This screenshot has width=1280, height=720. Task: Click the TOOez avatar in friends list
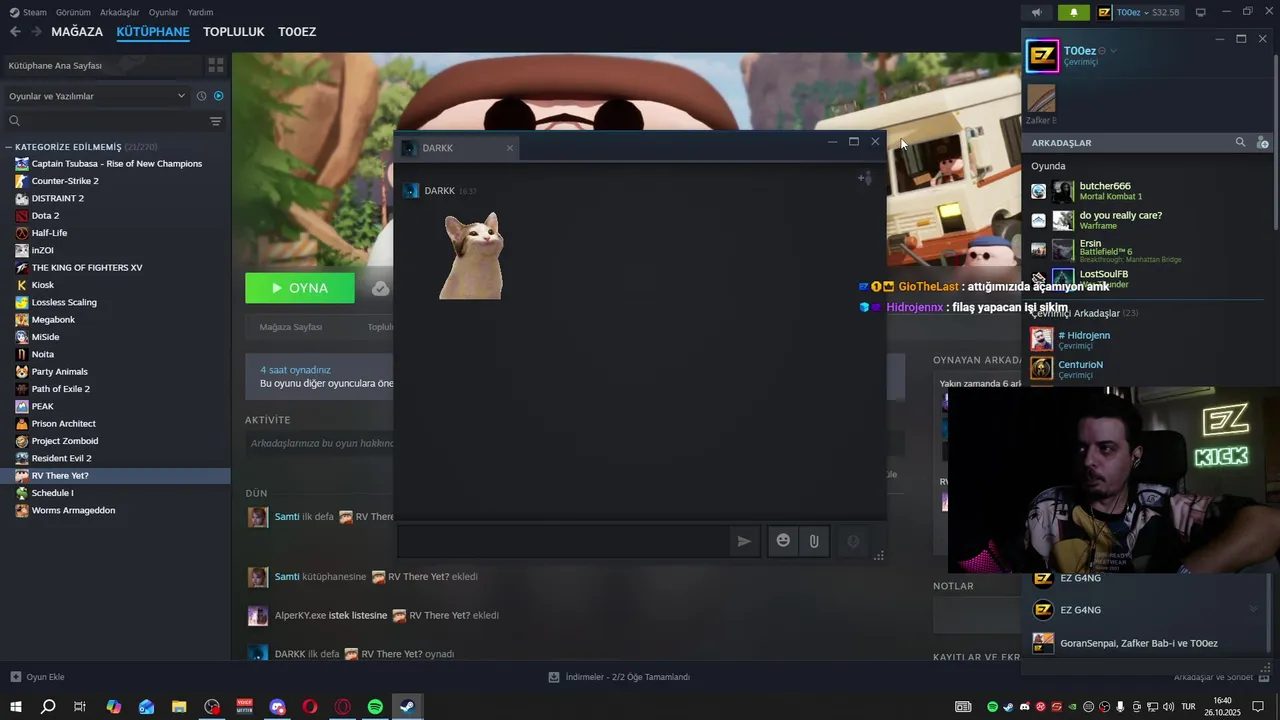click(1042, 56)
